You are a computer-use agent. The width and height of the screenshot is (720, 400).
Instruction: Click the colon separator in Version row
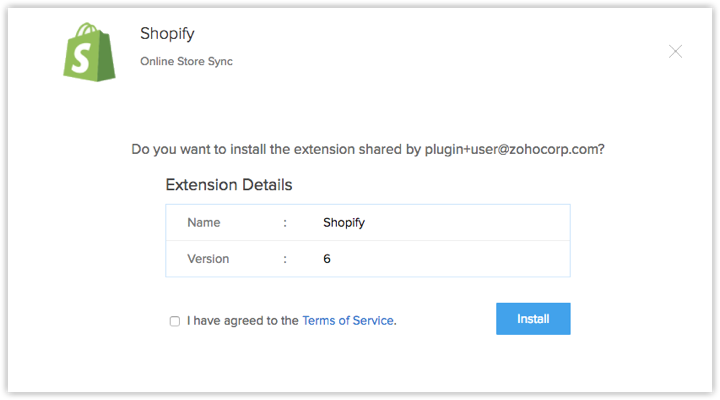click(x=285, y=259)
